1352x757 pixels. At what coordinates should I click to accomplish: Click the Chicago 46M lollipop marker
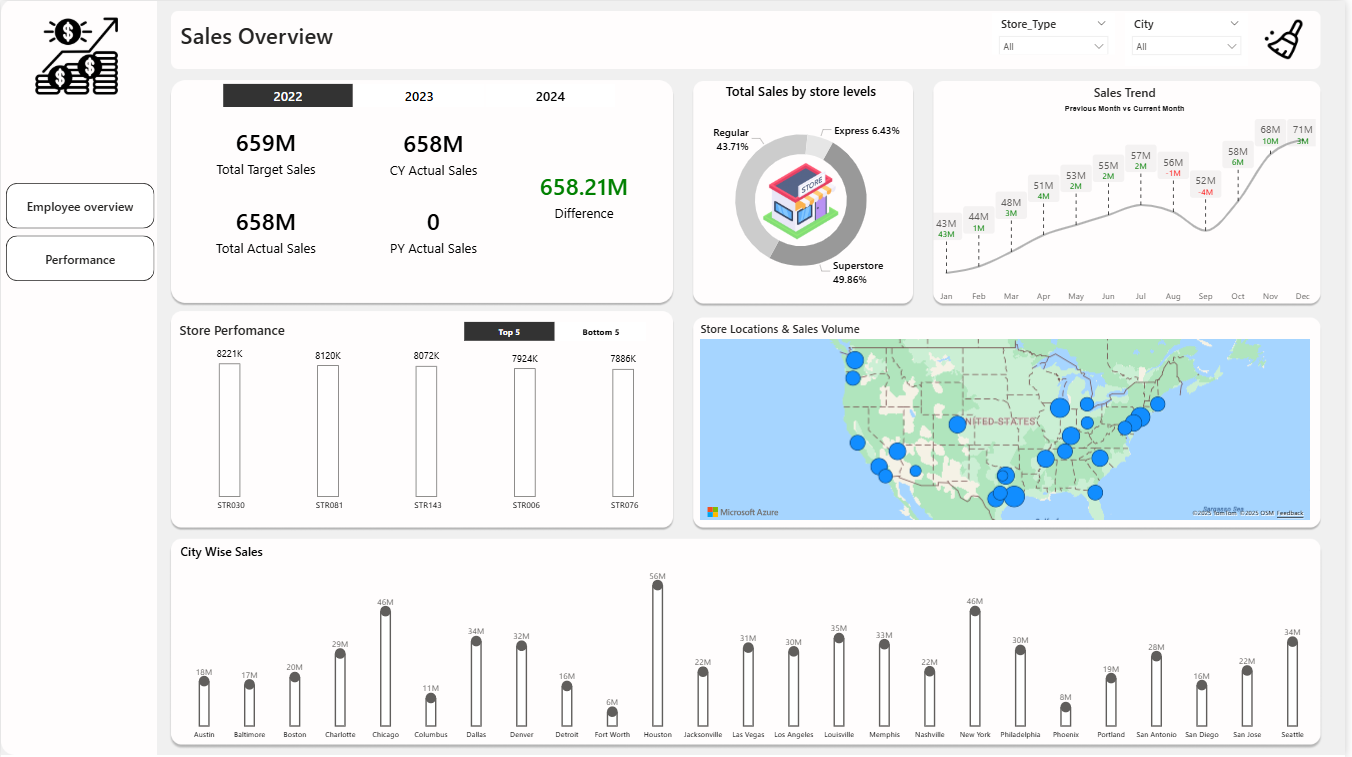[x=385, y=611]
